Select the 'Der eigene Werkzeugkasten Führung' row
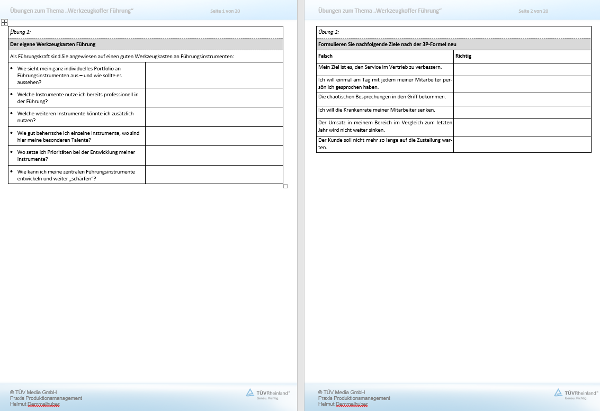Image resolution: width=600 pixels, height=411 pixels. click(x=145, y=46)
